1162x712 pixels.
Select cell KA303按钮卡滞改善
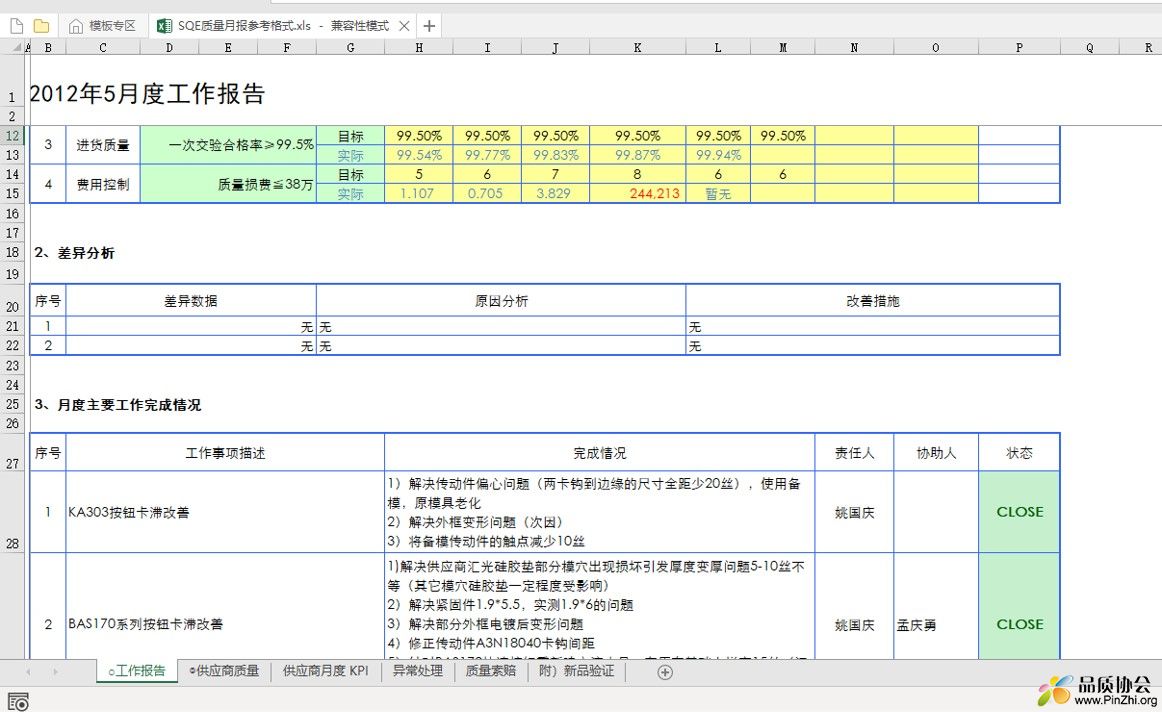225,512
